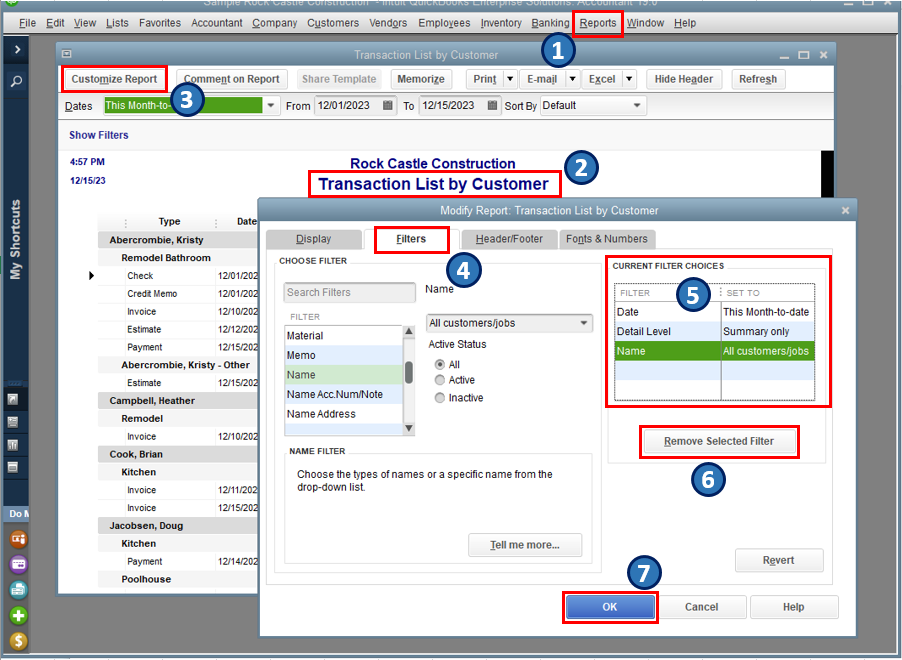Click the dialog Help button

click(x=793, y=606)
